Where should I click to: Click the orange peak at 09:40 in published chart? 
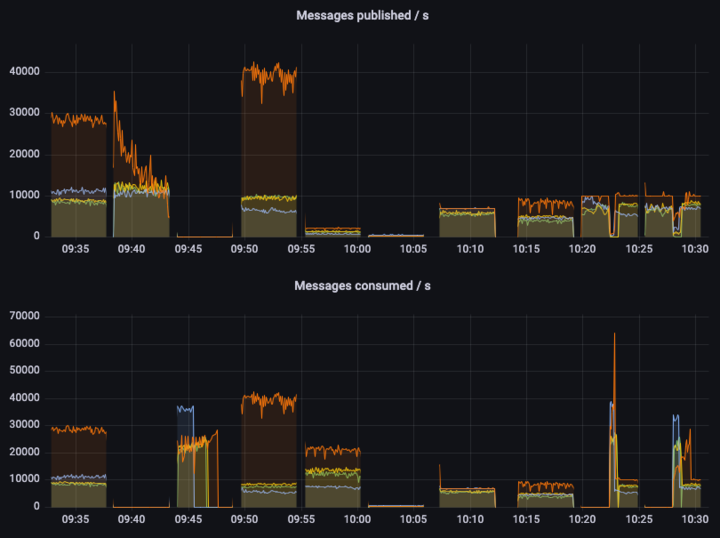tap(114, 94)
